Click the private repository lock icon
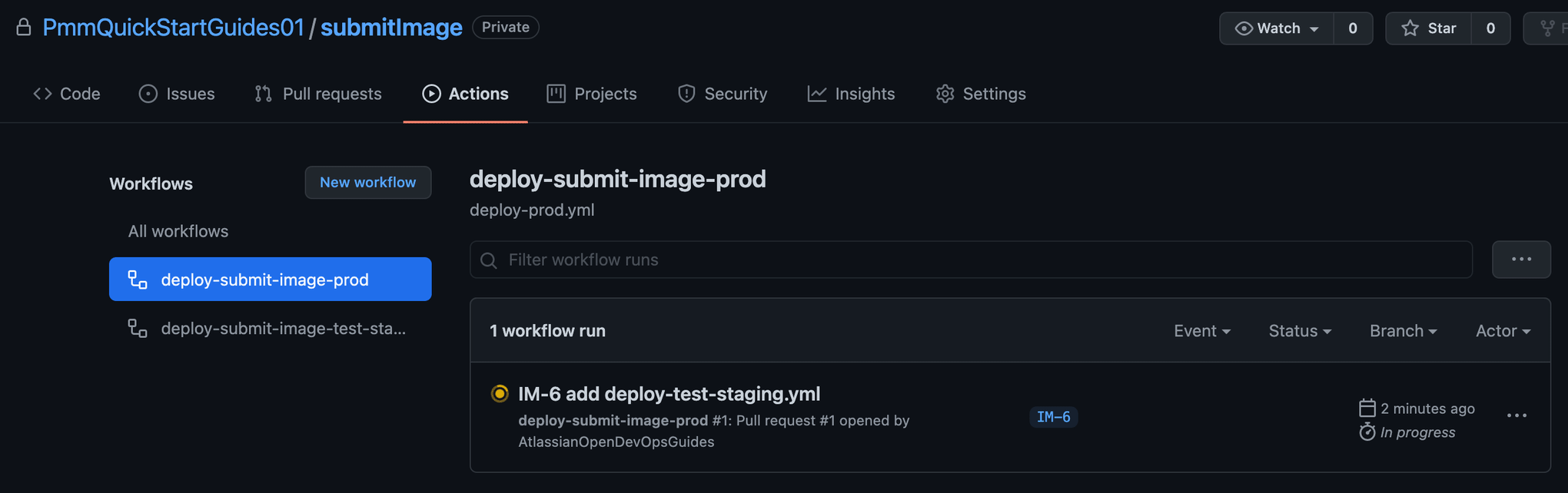This screenshot has width=1568, height=493. pyautogui.click(x=24, y=28)
